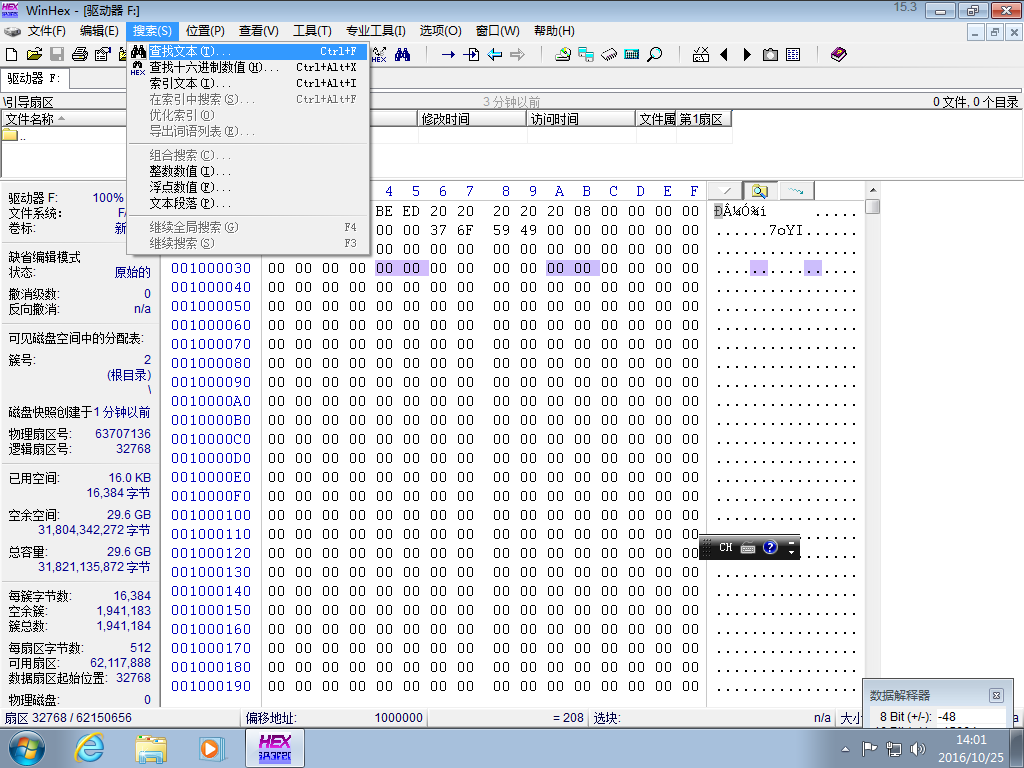The height and width of the screenshot is (768, 1024).
Task: Click the table grid toolbar icon
Action: 793,54
